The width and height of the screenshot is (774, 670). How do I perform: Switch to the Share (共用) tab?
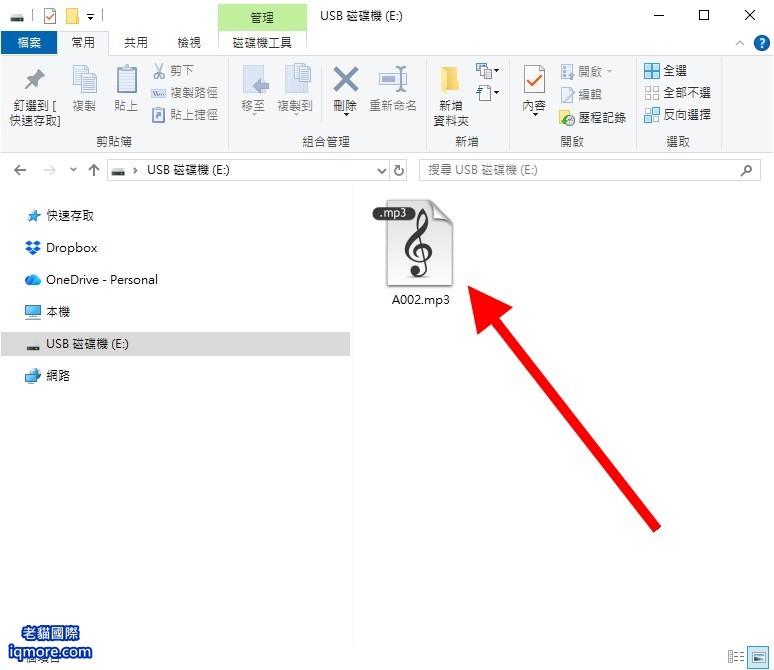[x=136, y=43]
